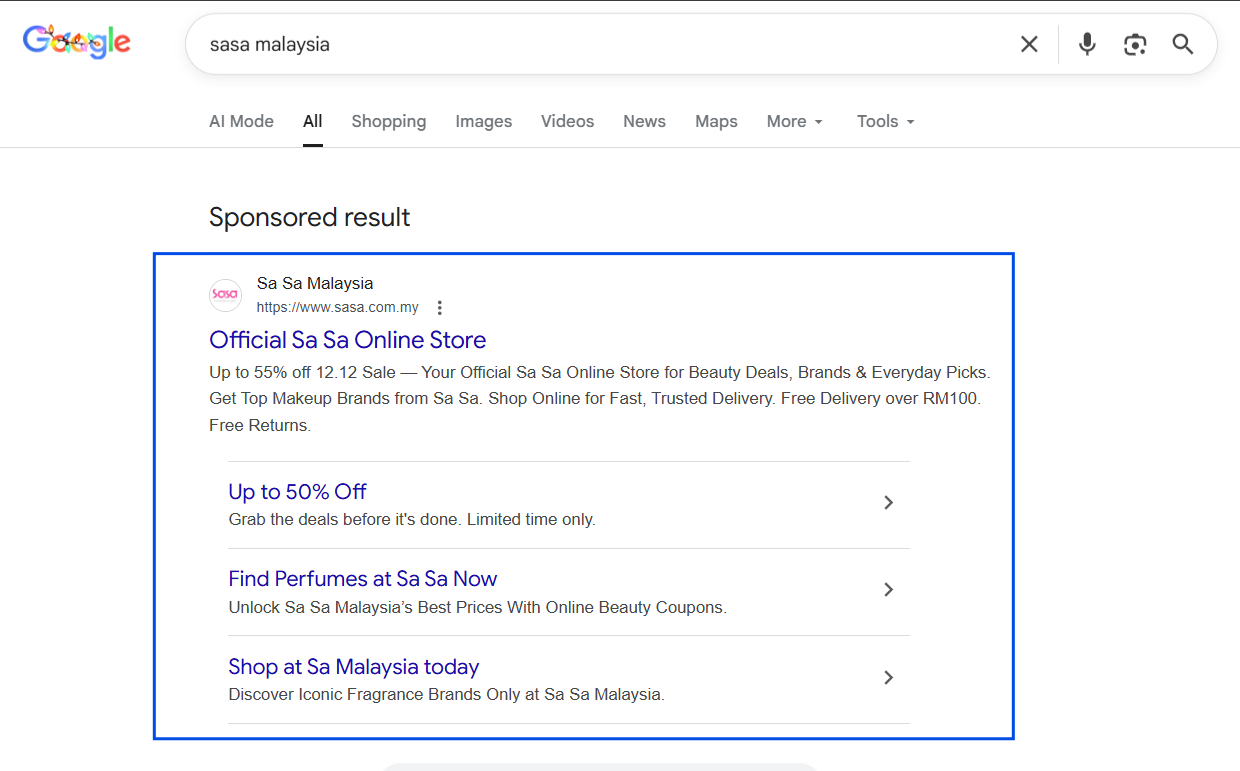Open the Sa Sa favicon logo
This screenshot has width=1240, height=771.
pos(225,295)
